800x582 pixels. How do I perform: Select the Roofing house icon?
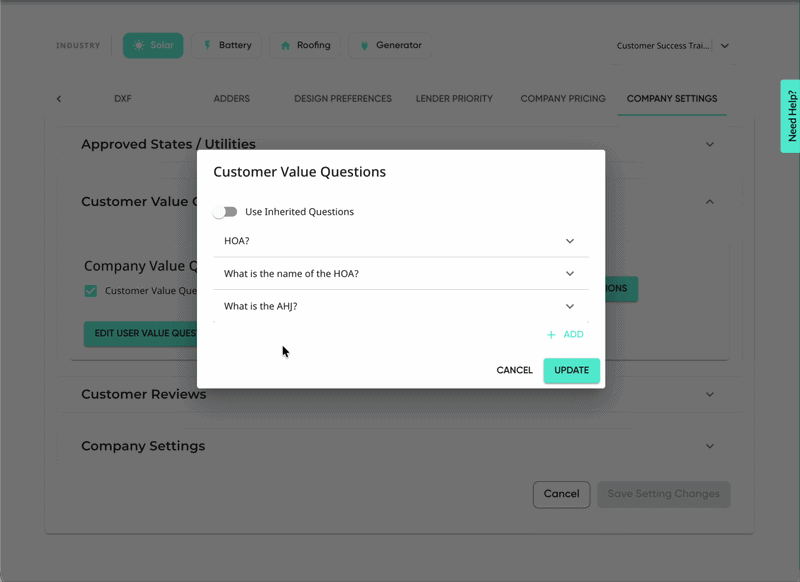point(286,45)
